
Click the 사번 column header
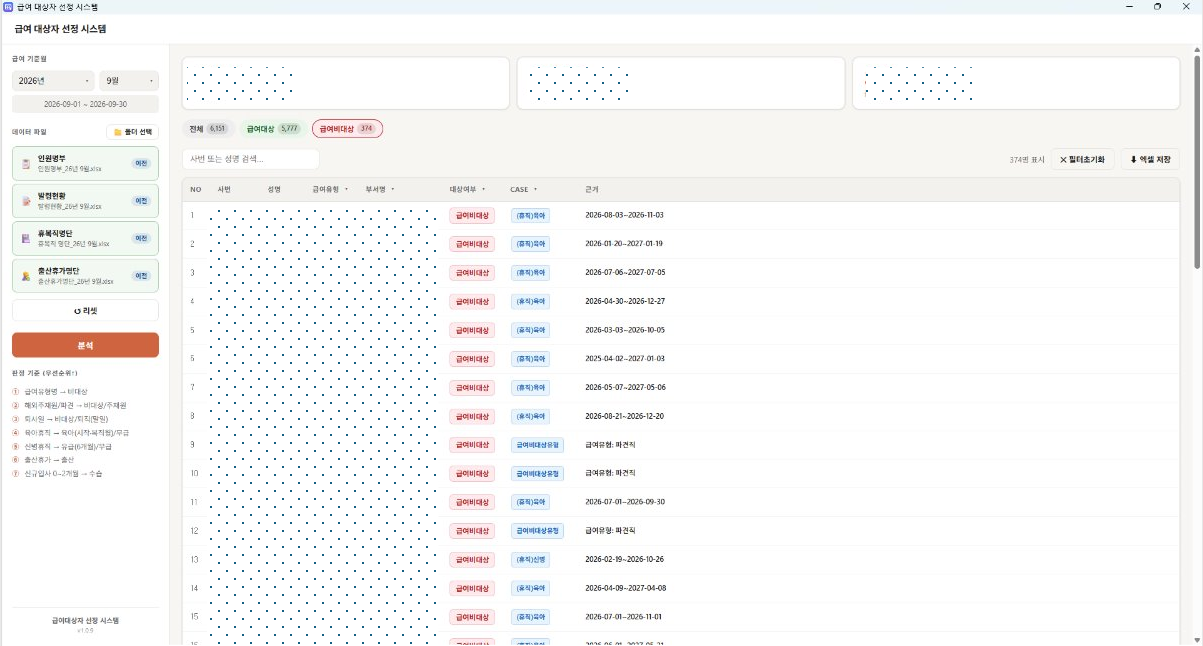coord(224,189)
